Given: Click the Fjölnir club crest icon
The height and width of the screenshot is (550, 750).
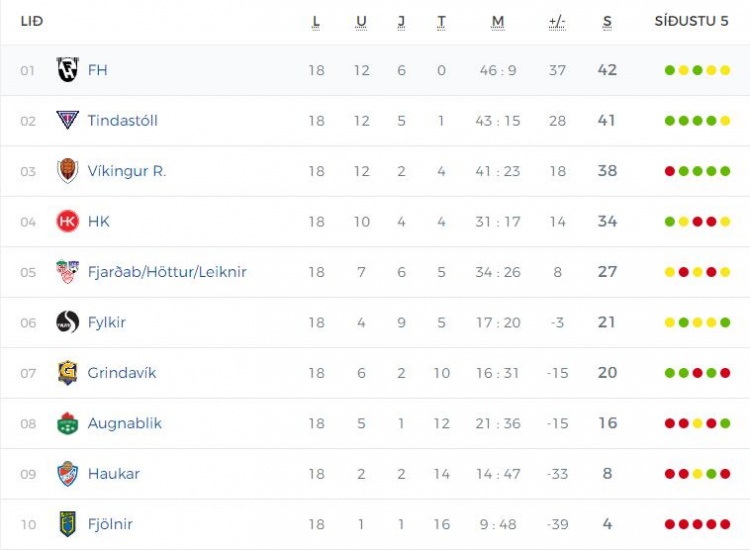Looking at the screenshot, I should [67, 524].
